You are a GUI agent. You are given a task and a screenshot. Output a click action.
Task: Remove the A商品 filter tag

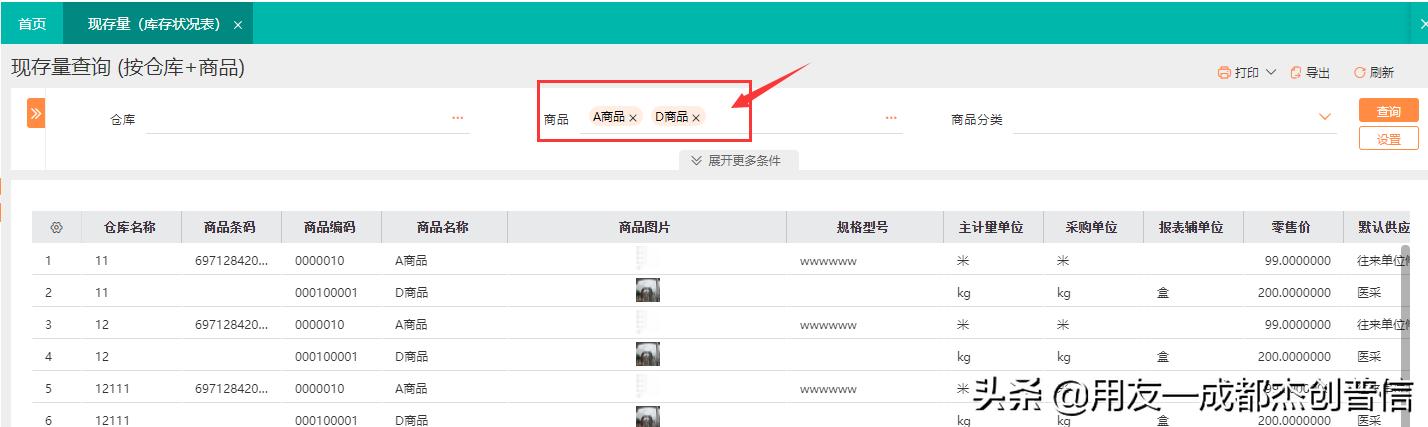pyautogui.click(x=633, y=118)
